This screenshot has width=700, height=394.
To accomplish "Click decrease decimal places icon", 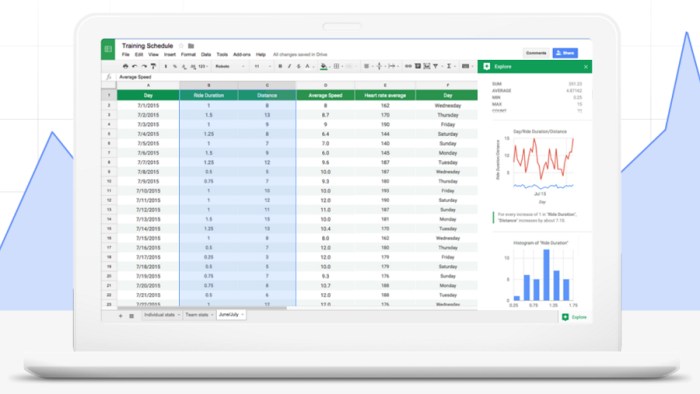I will pyautogui.click(x=184, y=66).
